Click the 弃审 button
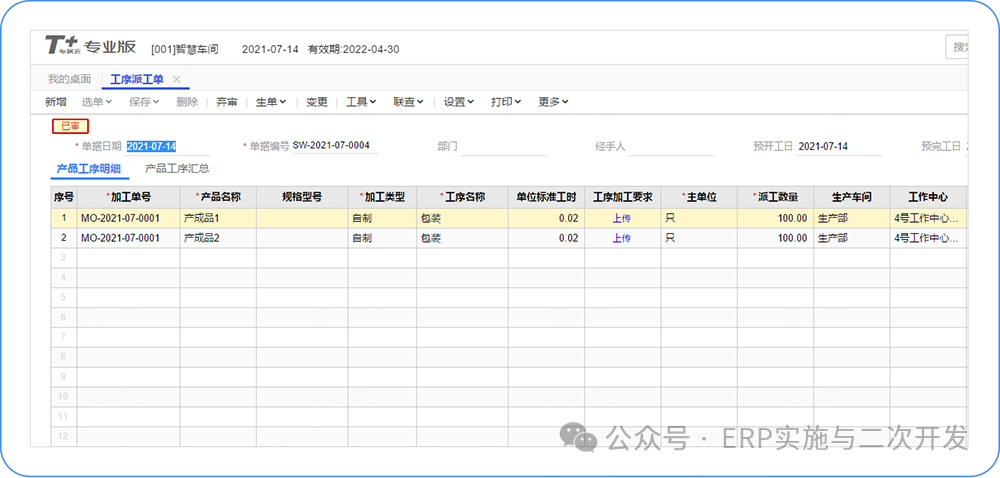The height and width of the screenshot is (478, 1000). (227, 102)
